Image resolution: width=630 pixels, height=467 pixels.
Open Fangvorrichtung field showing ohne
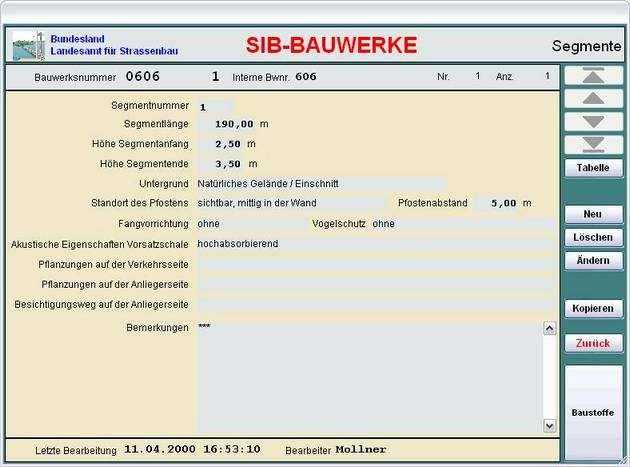pos(252,224)
